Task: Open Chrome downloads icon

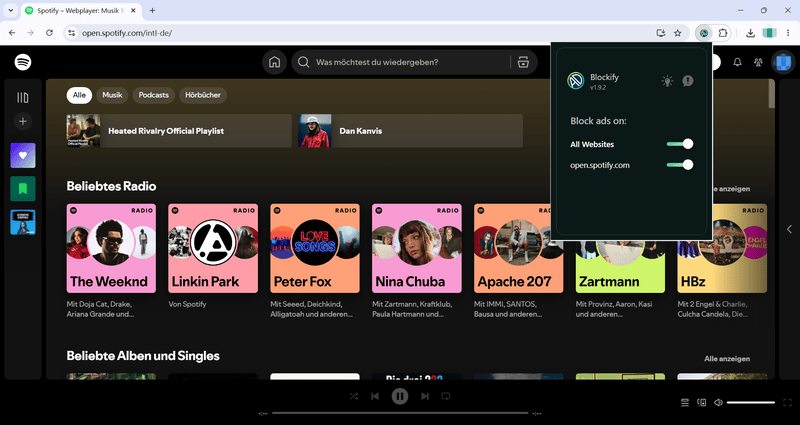Action: (x=750, y=33)
